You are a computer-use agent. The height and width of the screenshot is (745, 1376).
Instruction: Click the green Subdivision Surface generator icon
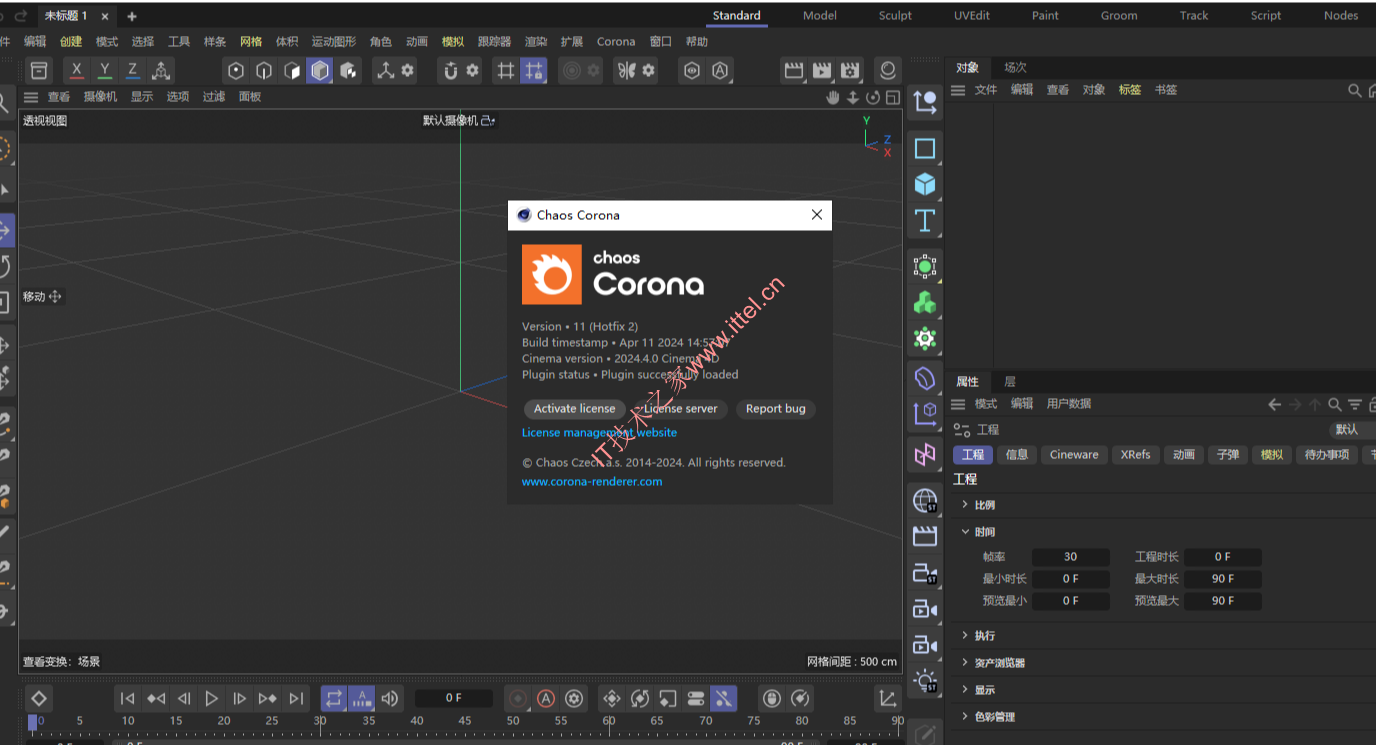925,266
